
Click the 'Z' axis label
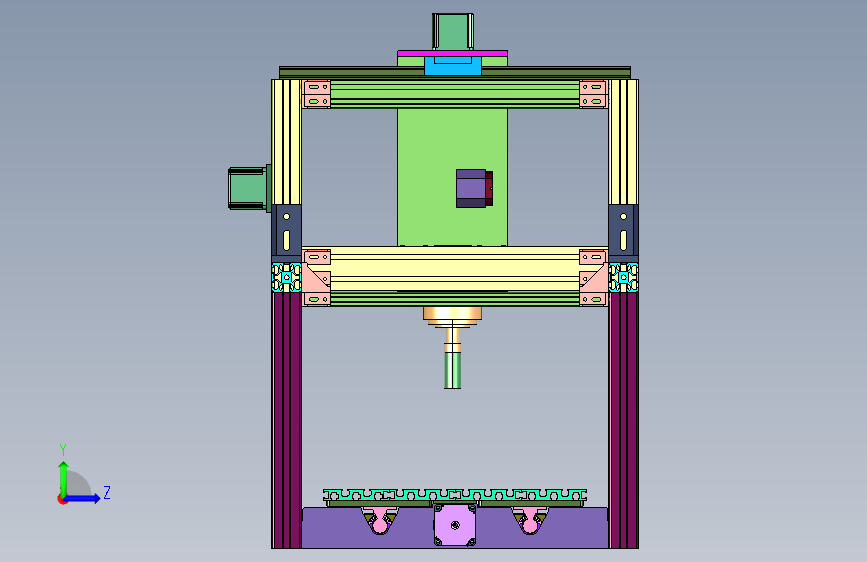[x=107, y=492]
